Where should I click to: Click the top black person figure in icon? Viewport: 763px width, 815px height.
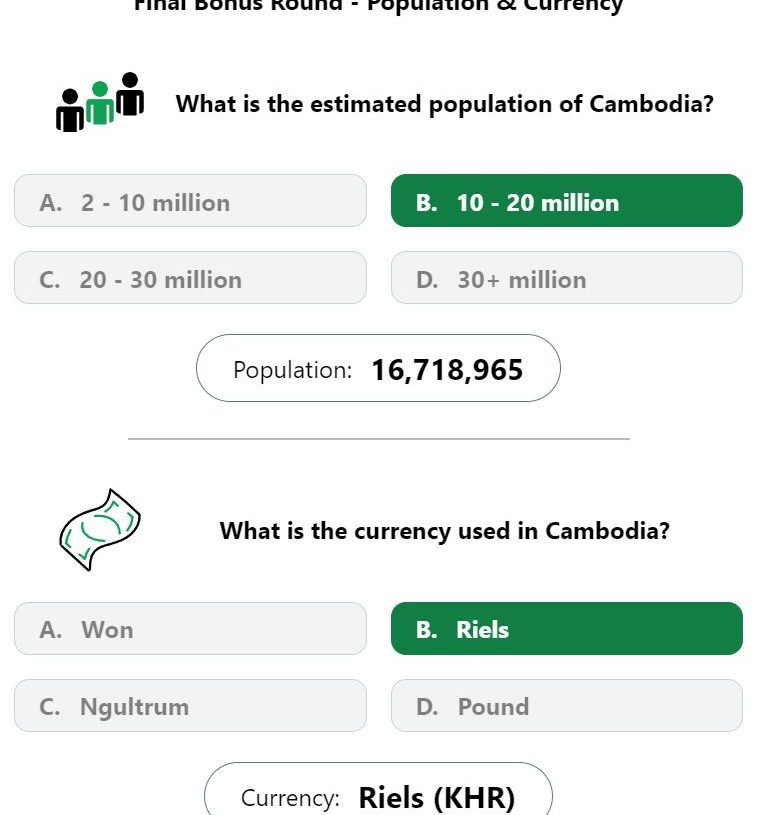tap(130, 94)
